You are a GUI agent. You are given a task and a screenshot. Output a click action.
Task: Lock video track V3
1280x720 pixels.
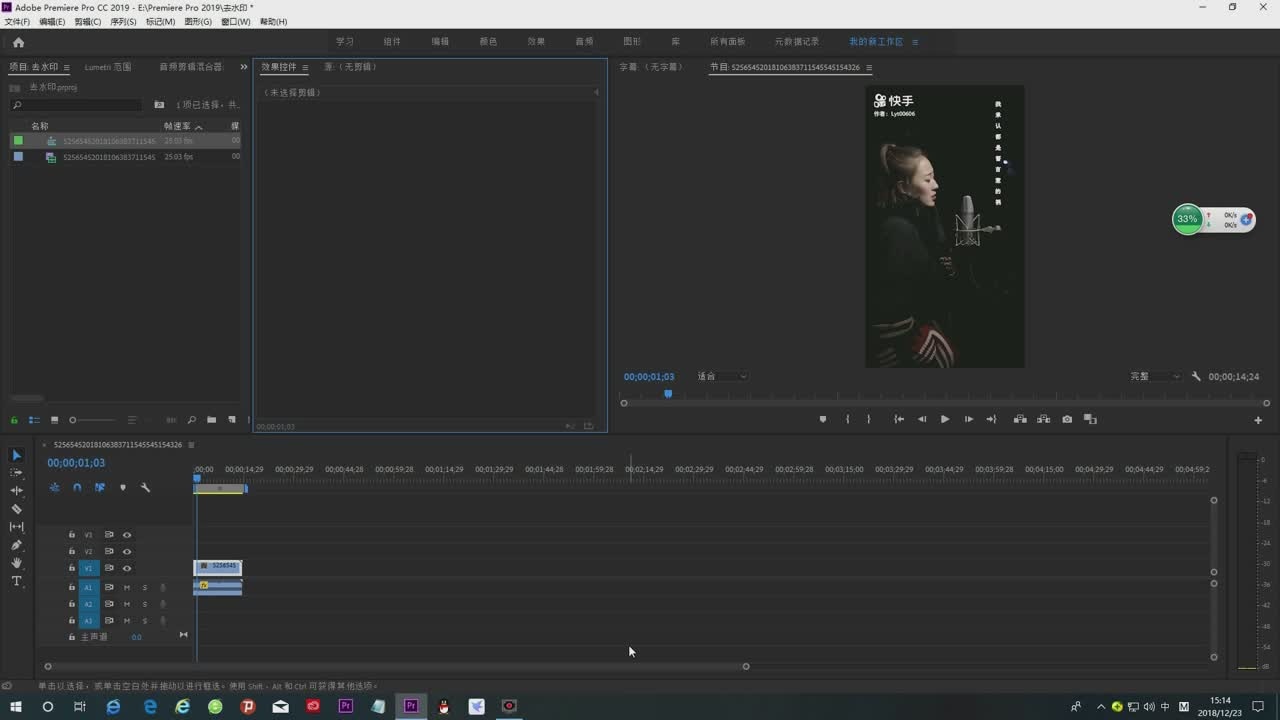click(71, 535)
